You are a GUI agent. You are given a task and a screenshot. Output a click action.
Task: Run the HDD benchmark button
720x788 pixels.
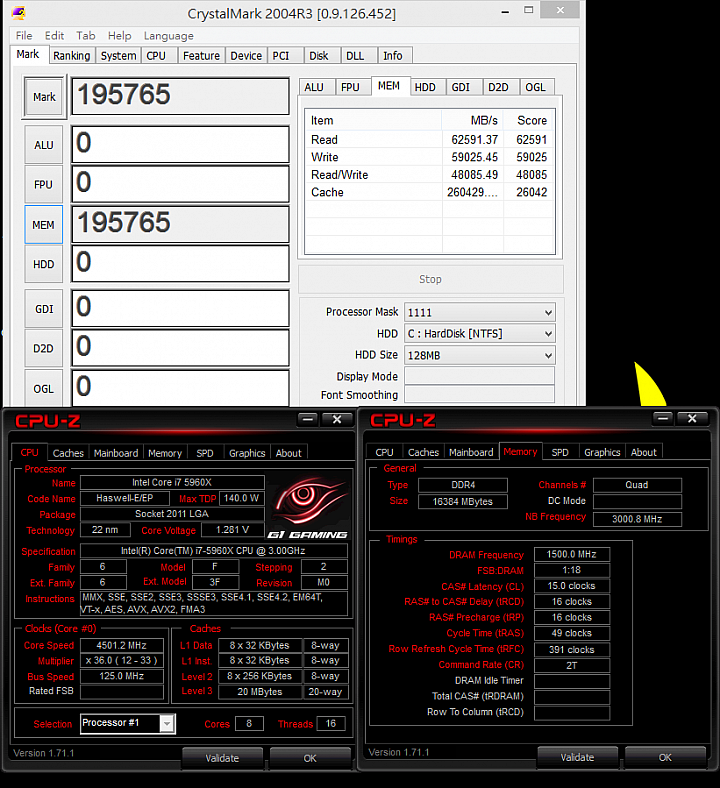(44, 264)
